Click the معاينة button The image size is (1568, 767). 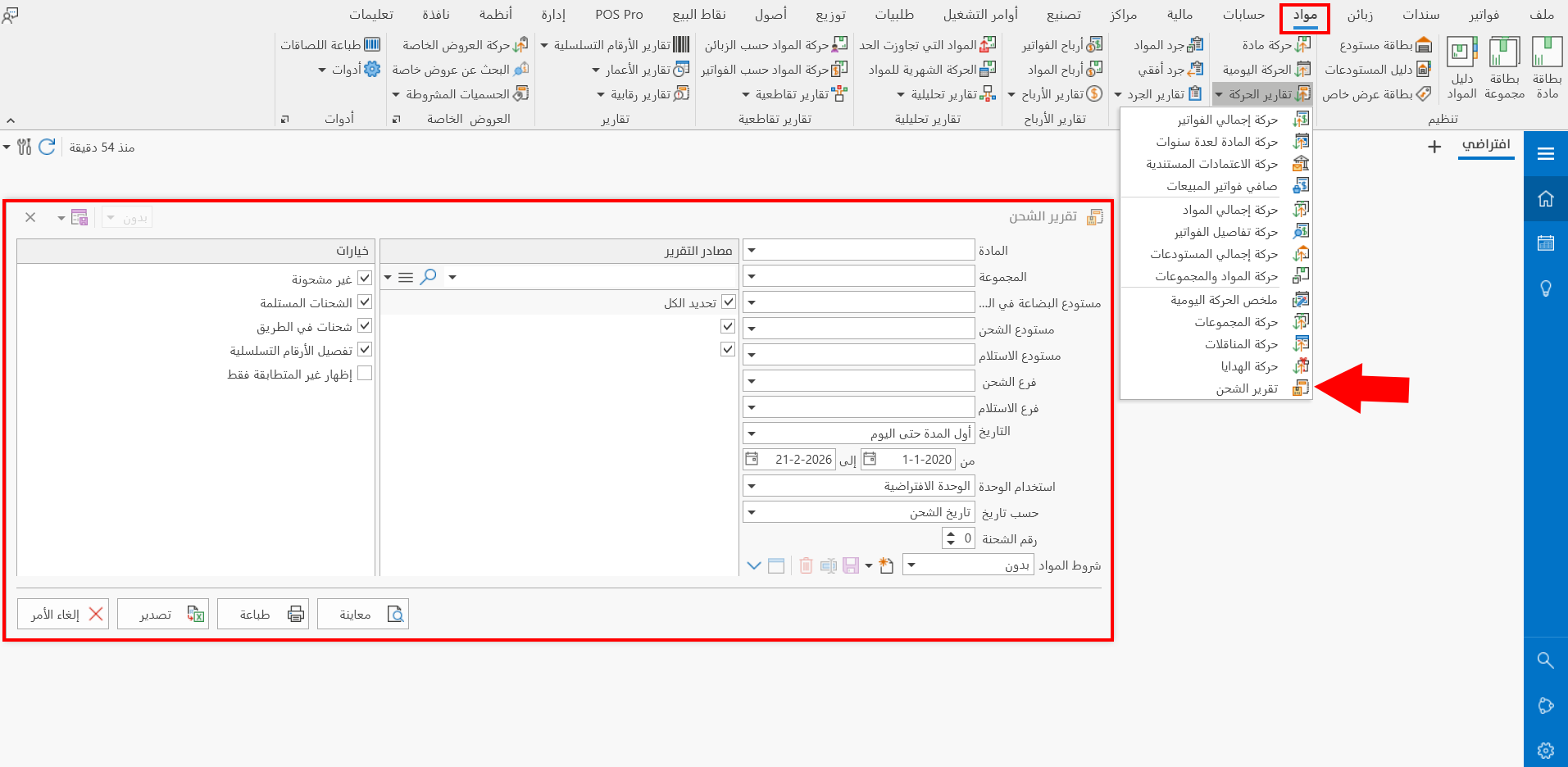point(362,613)
